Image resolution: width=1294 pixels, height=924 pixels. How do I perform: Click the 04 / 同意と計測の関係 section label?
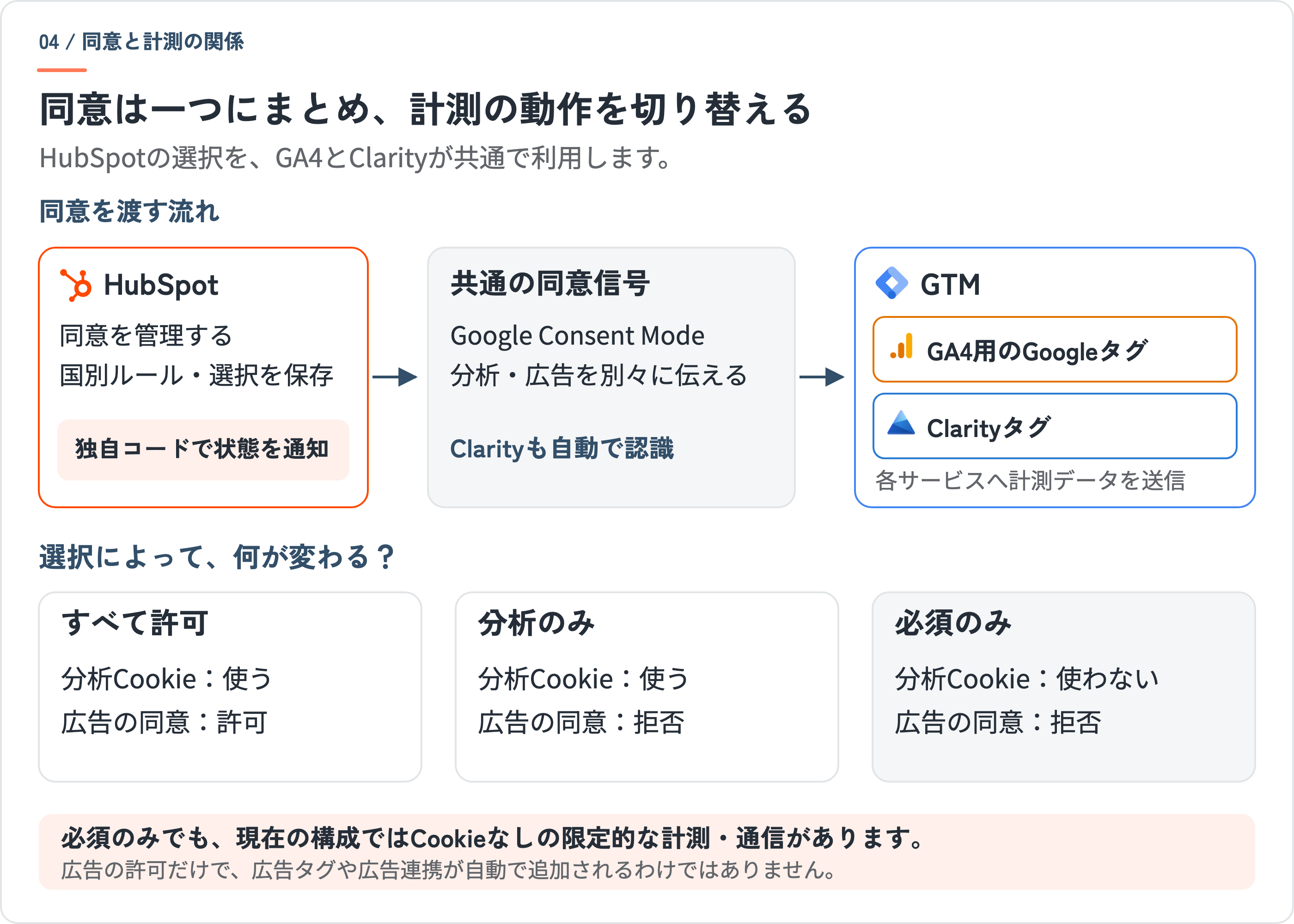[x=141, y=42]
